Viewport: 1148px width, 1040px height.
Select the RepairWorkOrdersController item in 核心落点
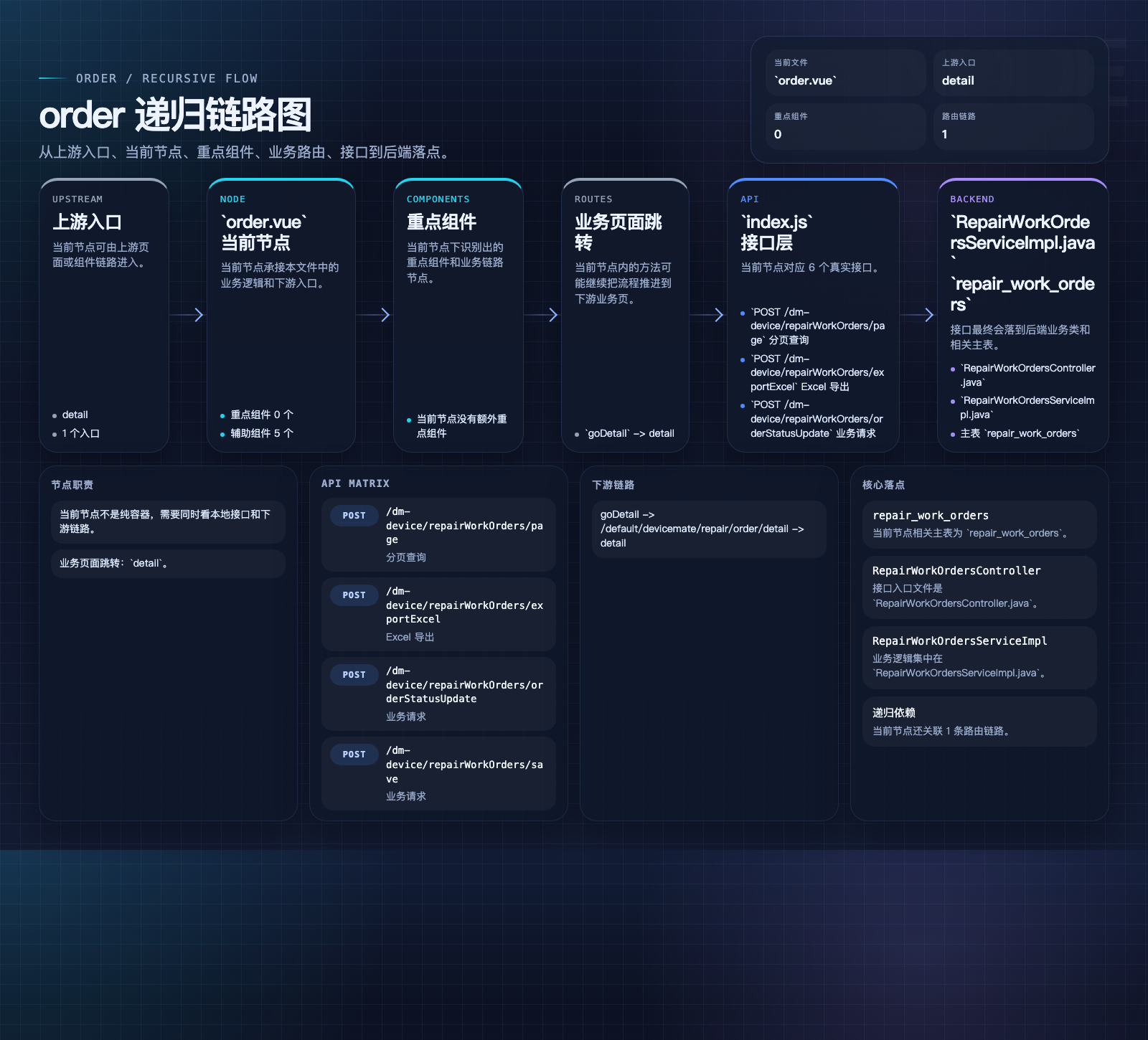coord(979,587)
